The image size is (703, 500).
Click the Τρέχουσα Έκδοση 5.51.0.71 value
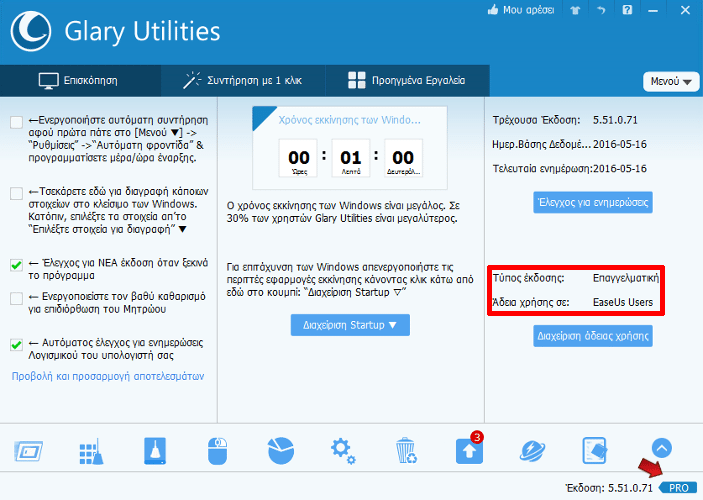[x=615, y=120]
